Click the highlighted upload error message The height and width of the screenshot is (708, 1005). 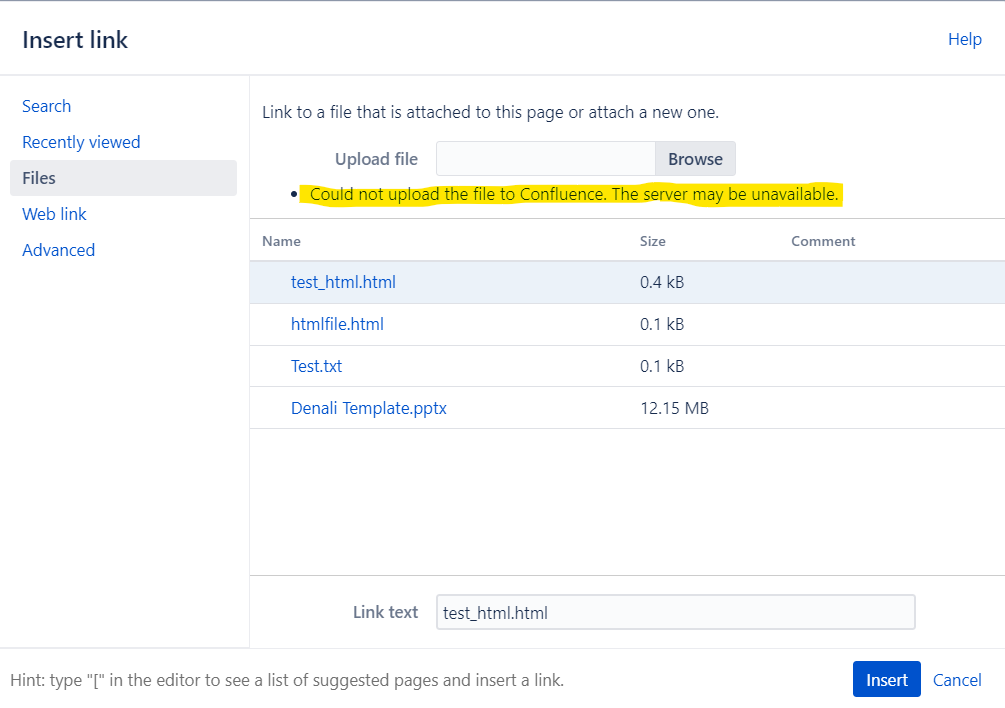point(574,194)
